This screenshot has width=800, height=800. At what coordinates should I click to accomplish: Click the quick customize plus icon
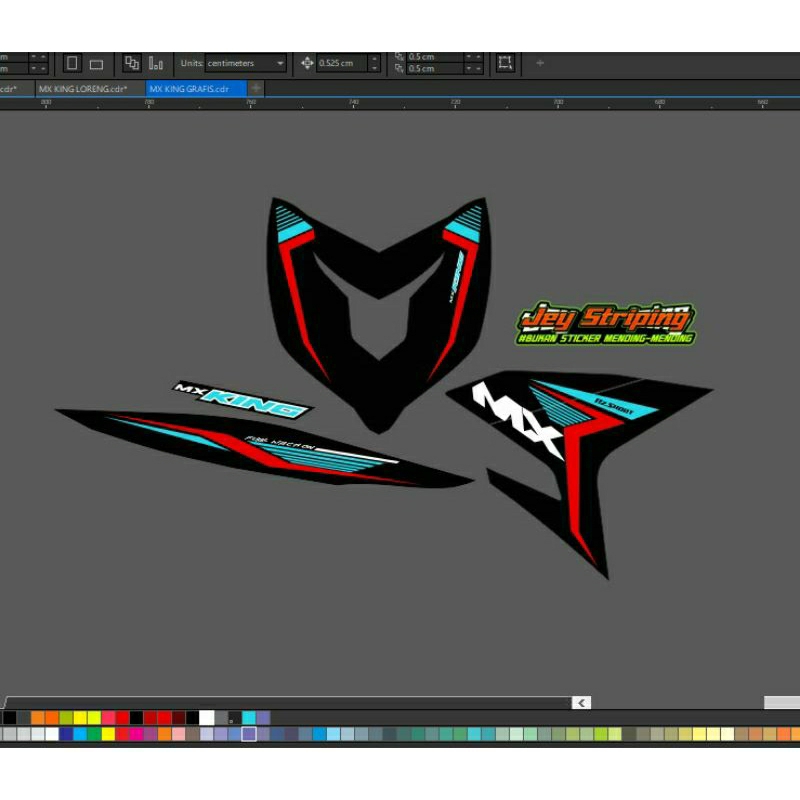540,63
